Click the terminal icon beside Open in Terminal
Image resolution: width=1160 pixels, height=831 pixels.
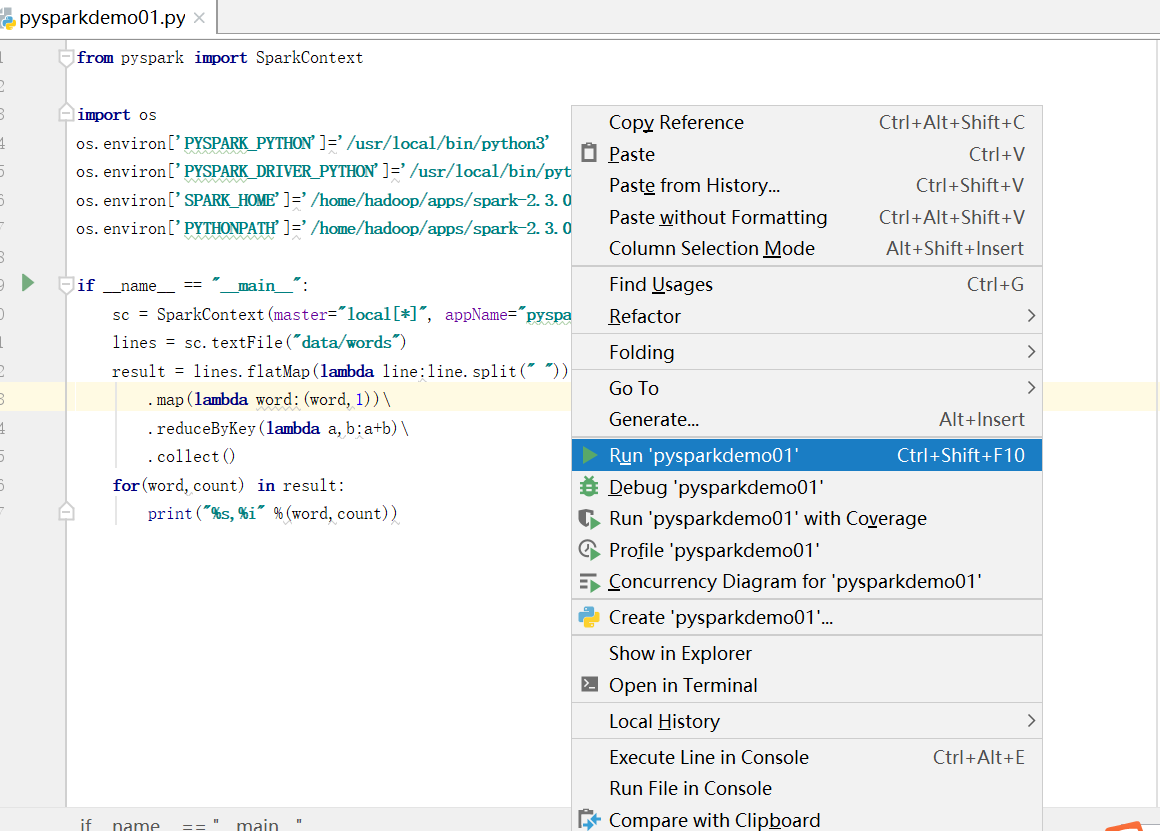point(589,684)
